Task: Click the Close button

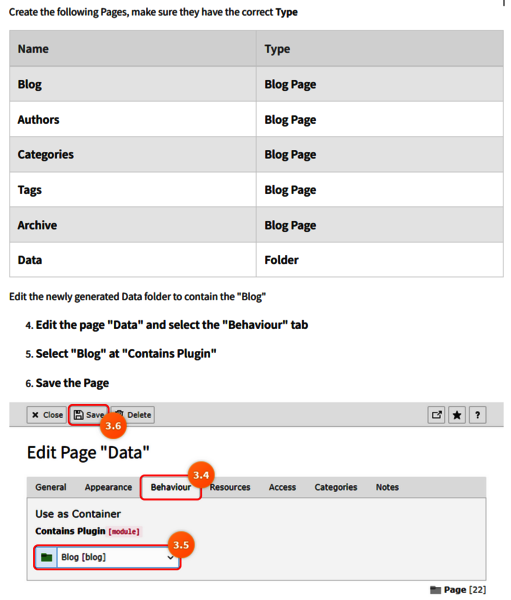Action: click(x=47, y=415)
